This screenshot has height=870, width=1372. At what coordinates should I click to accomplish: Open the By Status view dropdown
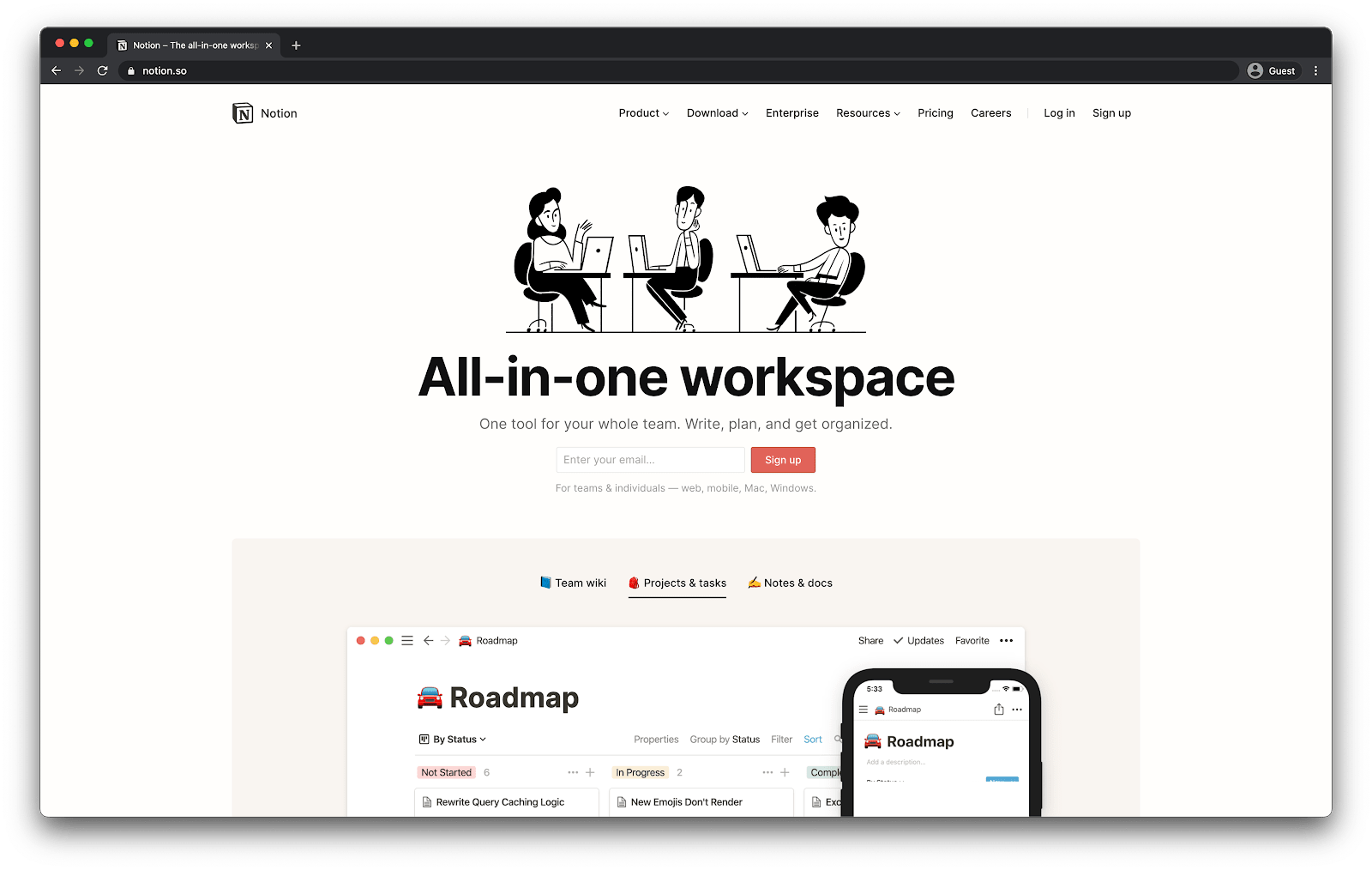[453, 740]
